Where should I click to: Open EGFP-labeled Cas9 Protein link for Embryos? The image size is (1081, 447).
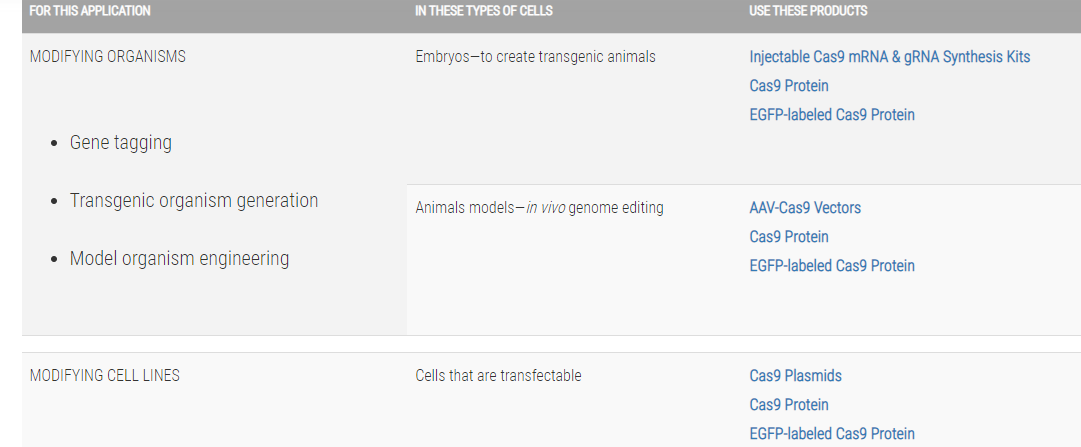click(x=832, y=115)
